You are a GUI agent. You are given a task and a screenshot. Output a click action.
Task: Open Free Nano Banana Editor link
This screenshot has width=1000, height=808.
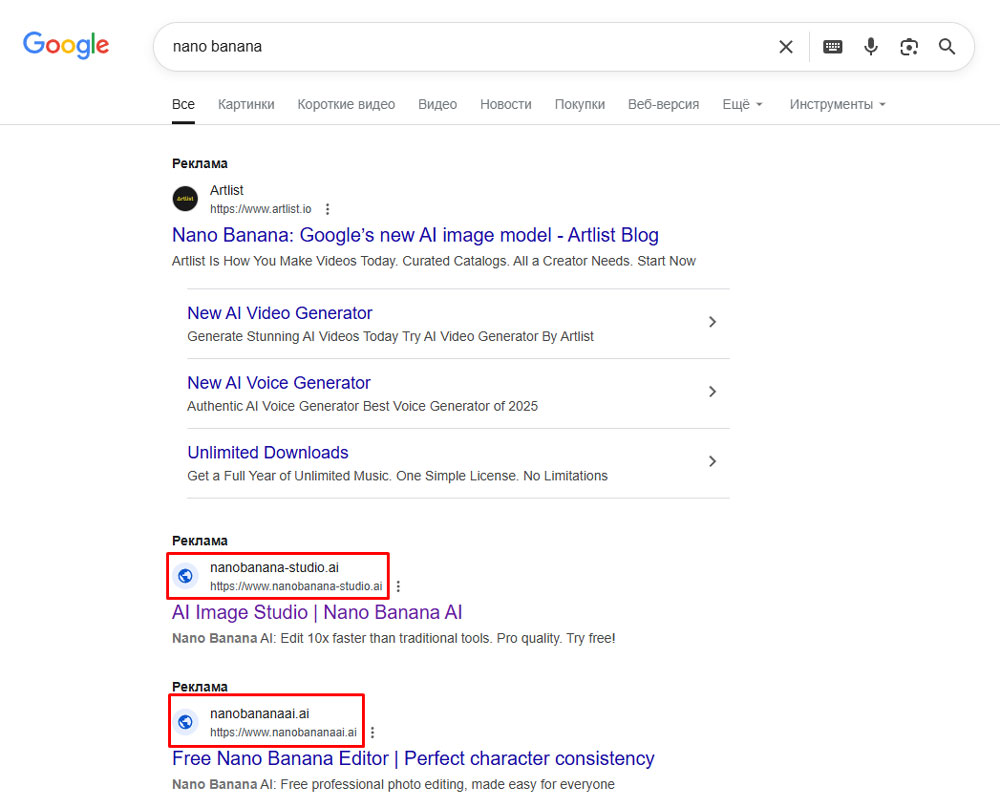pos(413,758)
